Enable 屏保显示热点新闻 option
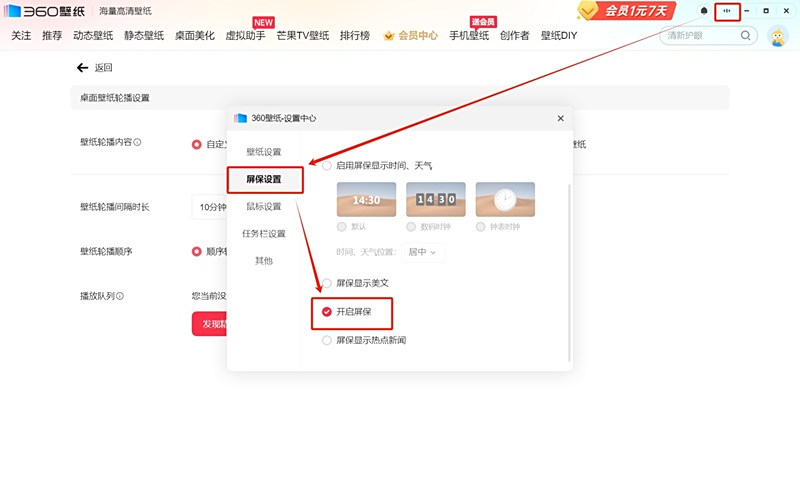Viewport: 800px width, 477px height. click(x=327, y=340)
